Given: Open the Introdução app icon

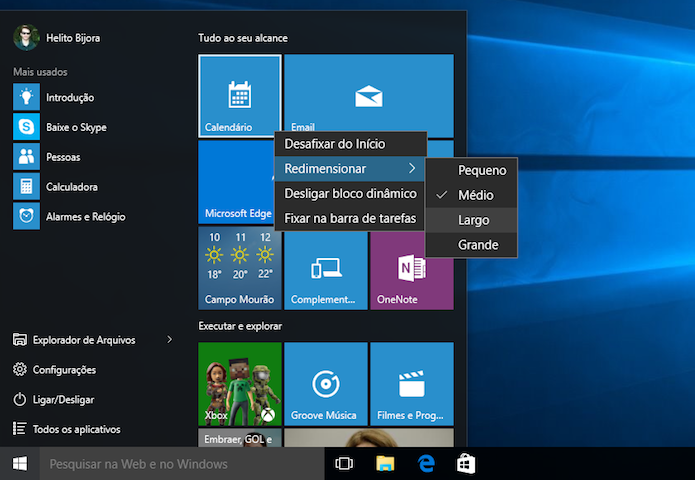Looking at the screenshot, I should pyautogui.click(x=26, y=97).
